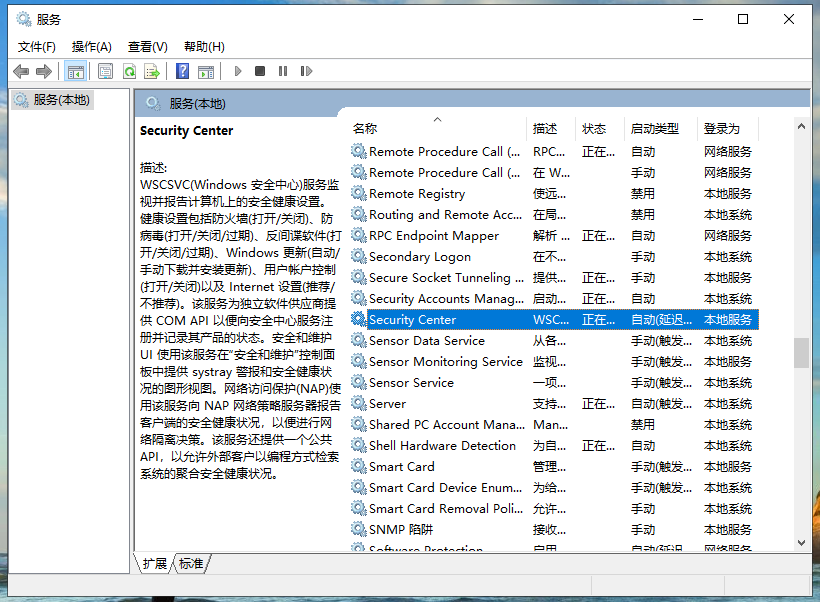Toggle the console tree pane visibility
The height and width of the screenshot is (602, 820).
click(x=75, y=71)
